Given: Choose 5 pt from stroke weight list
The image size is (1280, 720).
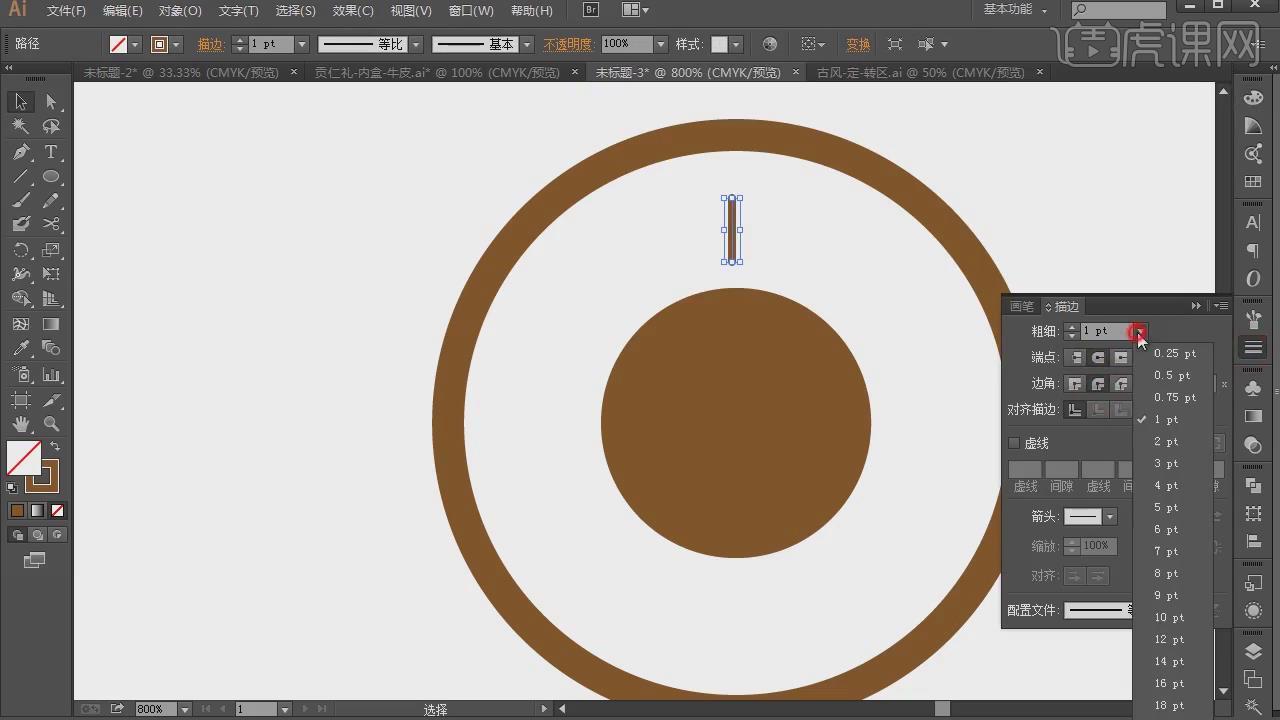Looking at the screenshot, I should 1166,508.
